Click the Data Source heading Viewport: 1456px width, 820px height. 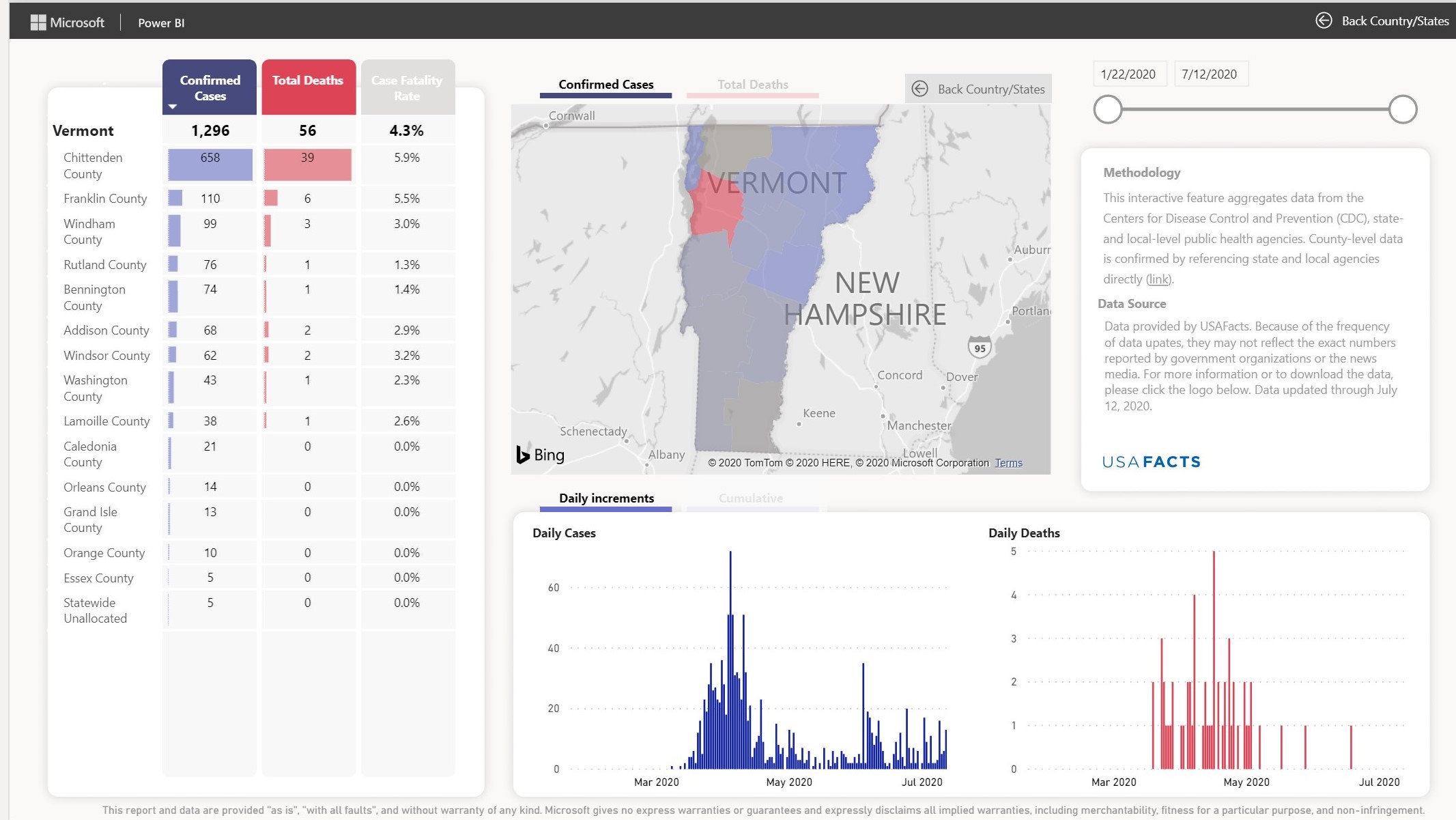(x=1132, y=304)
